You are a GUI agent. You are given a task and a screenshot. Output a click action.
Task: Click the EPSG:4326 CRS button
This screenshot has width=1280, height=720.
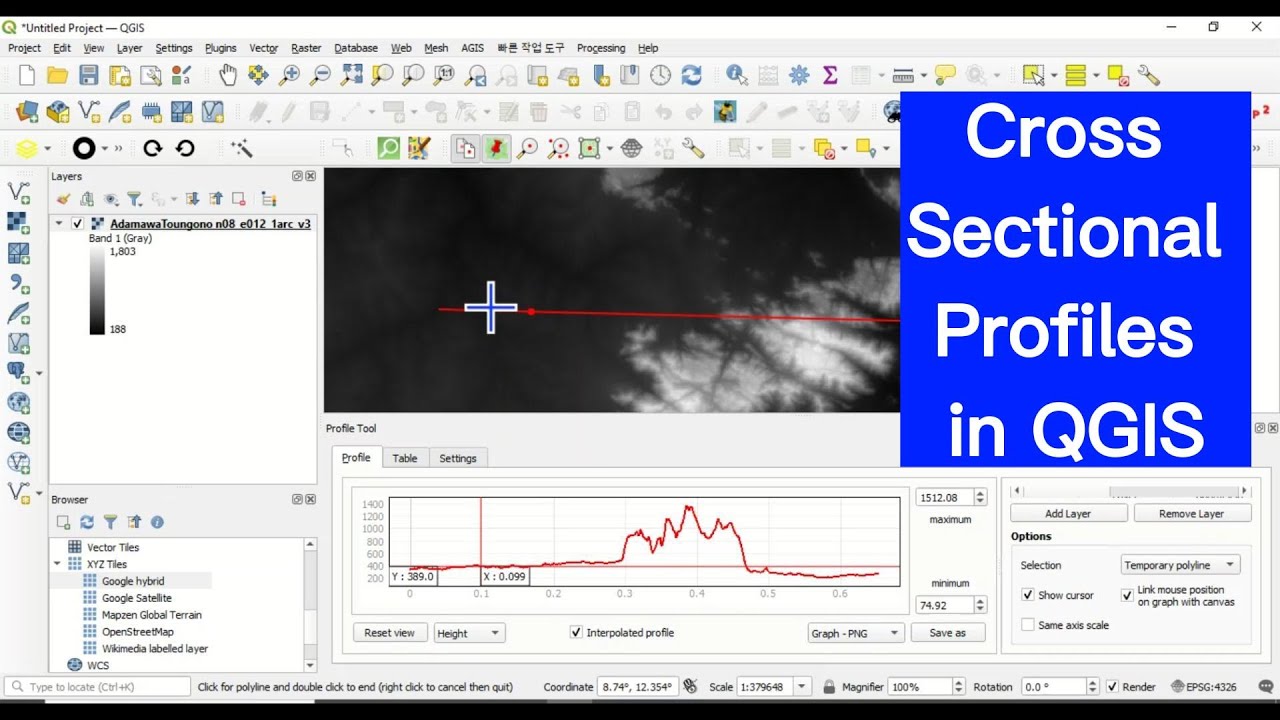1207,687
